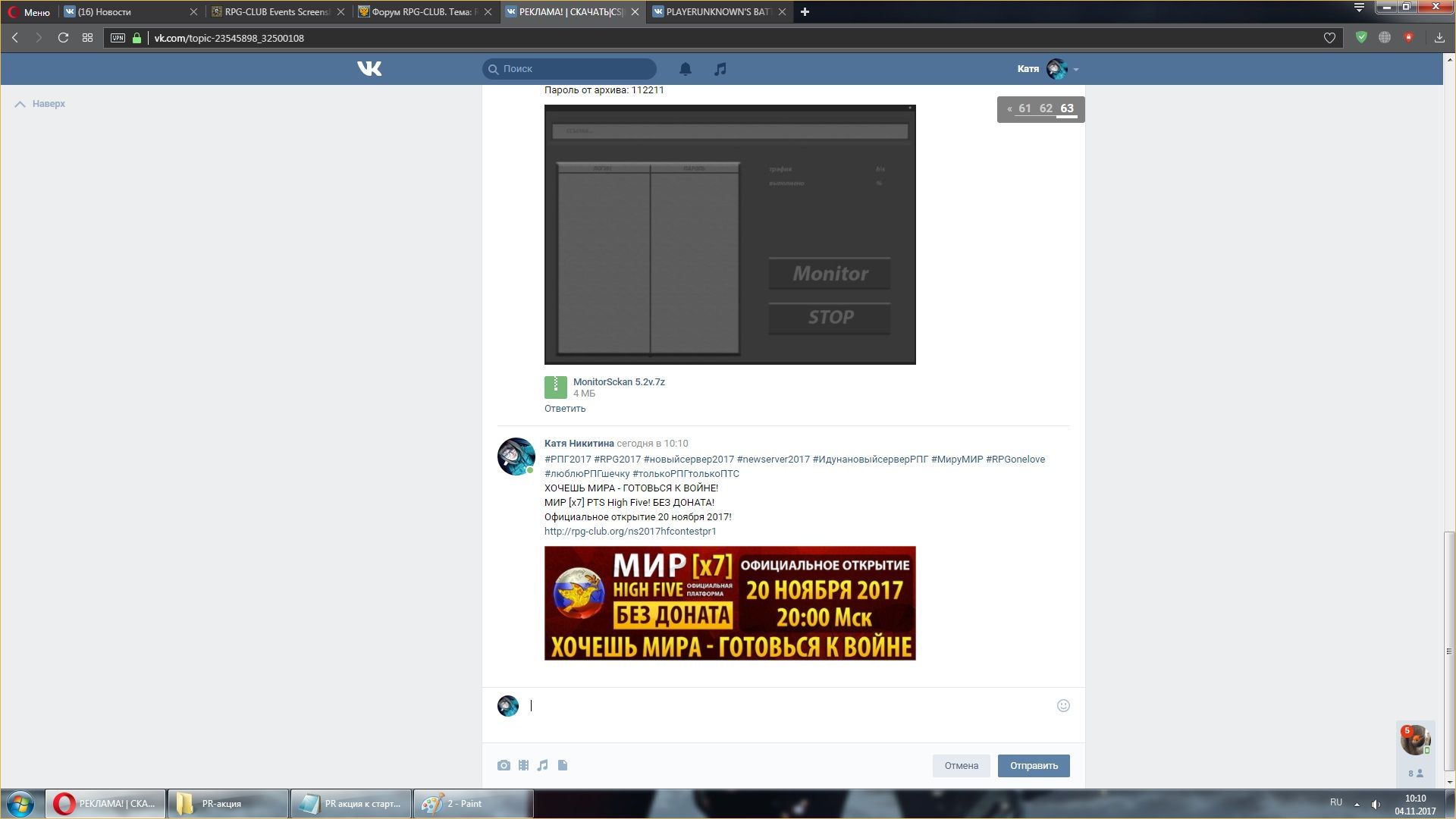This screenshot has width=1456, height=819.
Task: Click Наверх to scroll to top
Action: (41, 104)
